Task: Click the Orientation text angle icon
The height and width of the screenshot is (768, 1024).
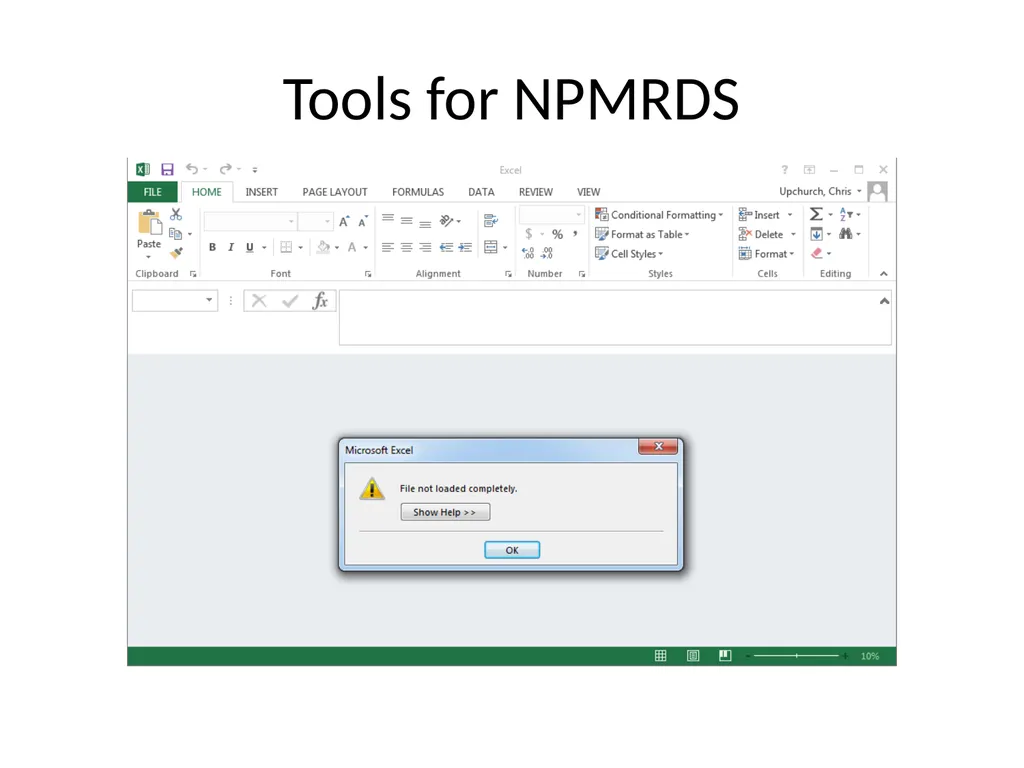Action: [447, 221]
